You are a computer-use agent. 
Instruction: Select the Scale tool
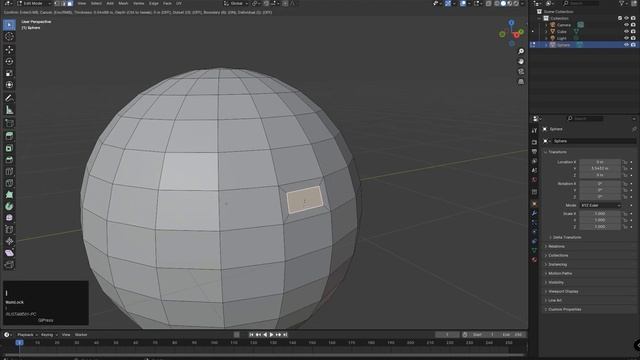pyautogui.click(x=9, y=73)
